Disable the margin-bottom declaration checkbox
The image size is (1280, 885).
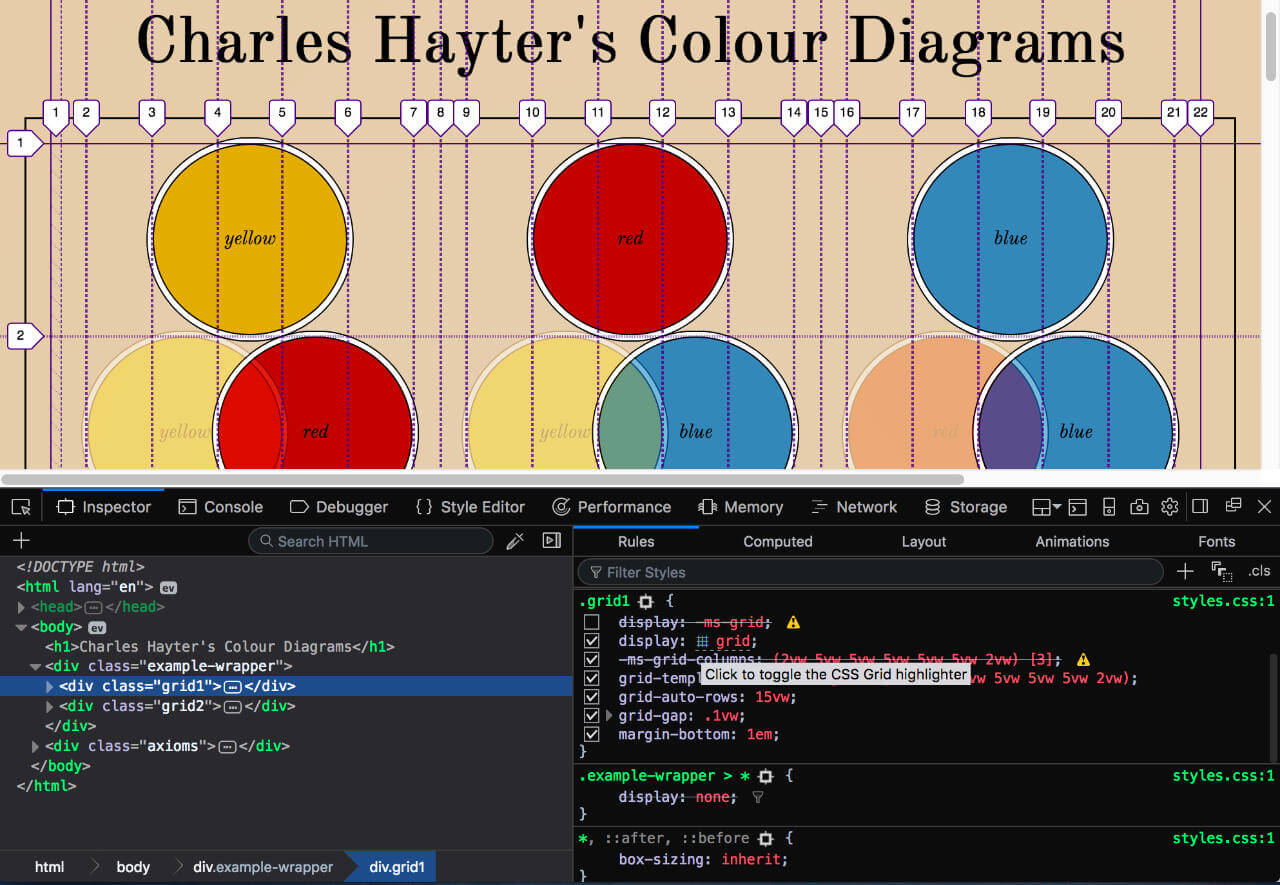coord(592,734)
